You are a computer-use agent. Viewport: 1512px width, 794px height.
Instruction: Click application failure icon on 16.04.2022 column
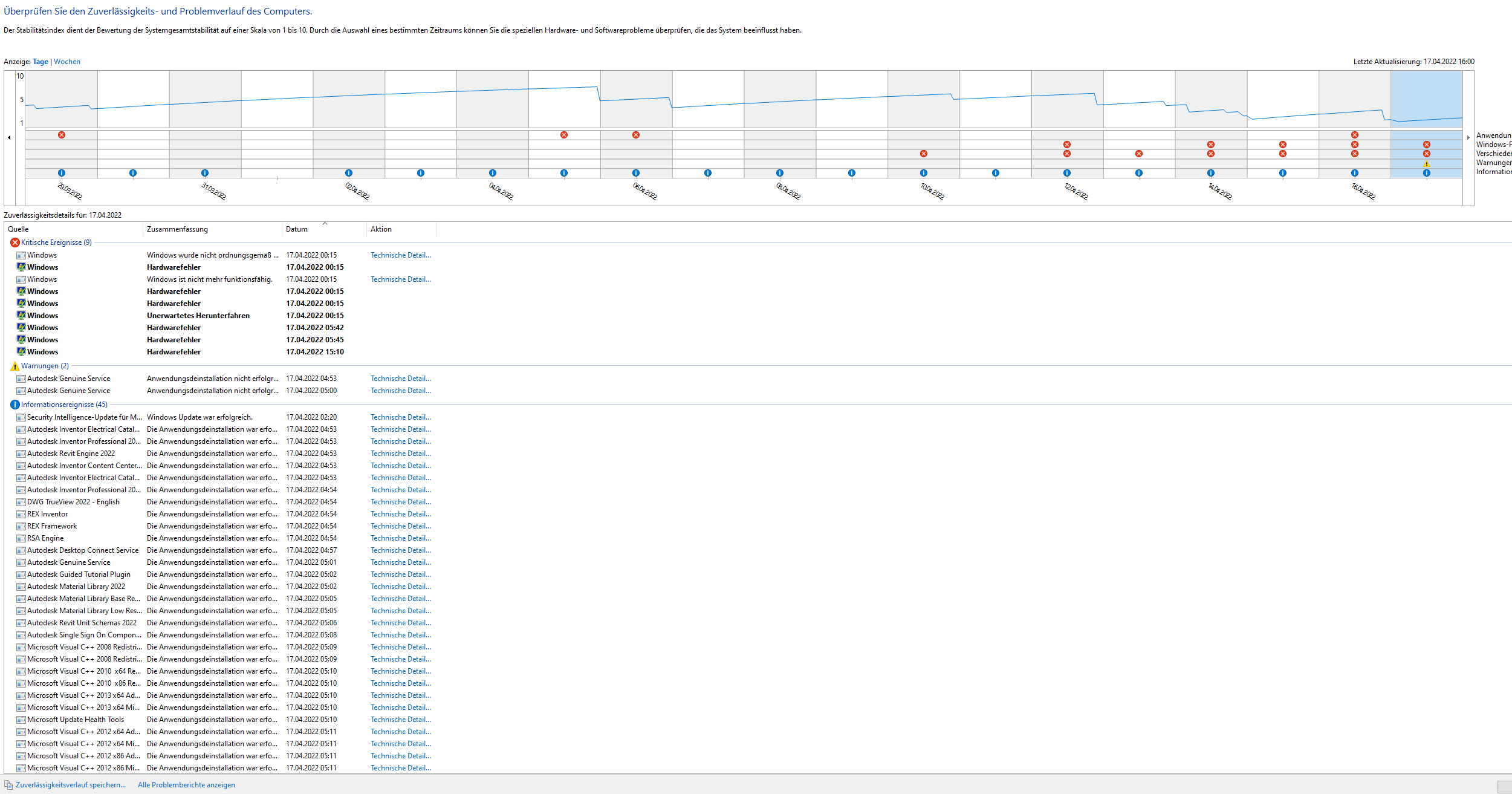coord(1355,135)
